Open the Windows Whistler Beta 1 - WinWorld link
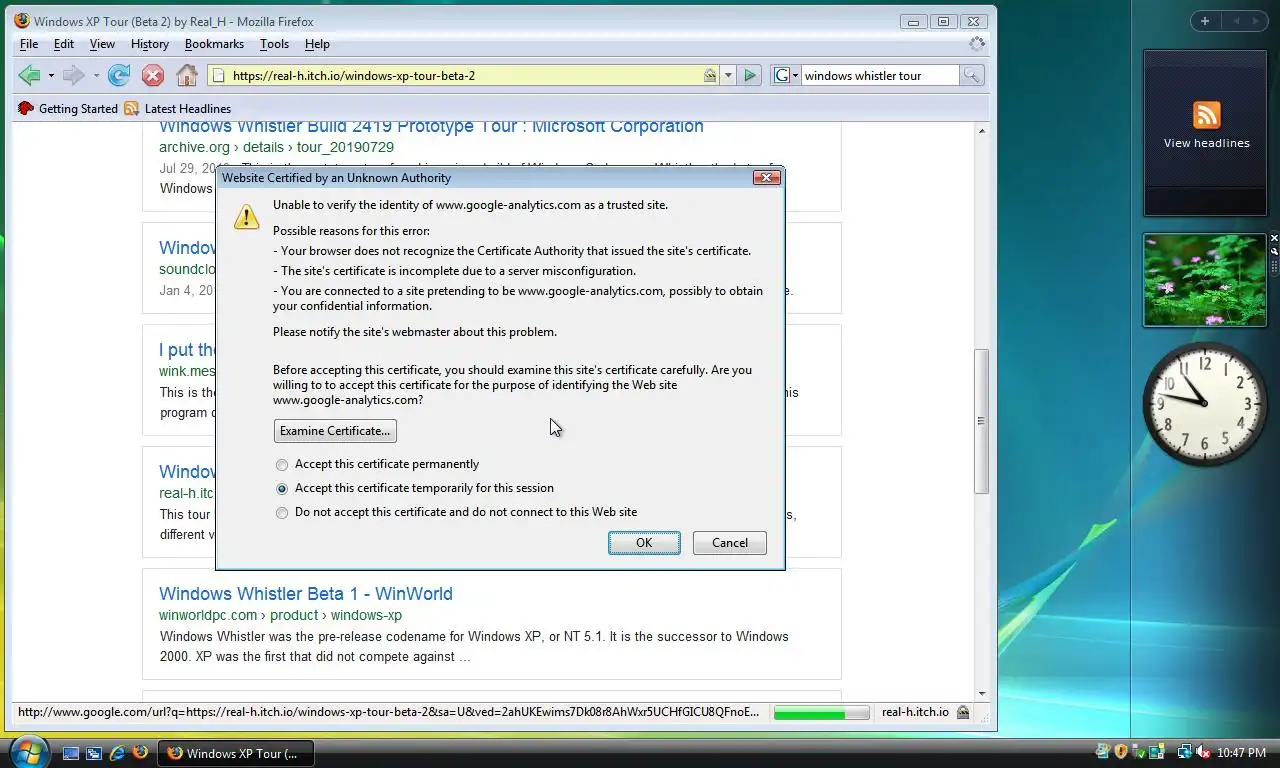 (306, 594)
